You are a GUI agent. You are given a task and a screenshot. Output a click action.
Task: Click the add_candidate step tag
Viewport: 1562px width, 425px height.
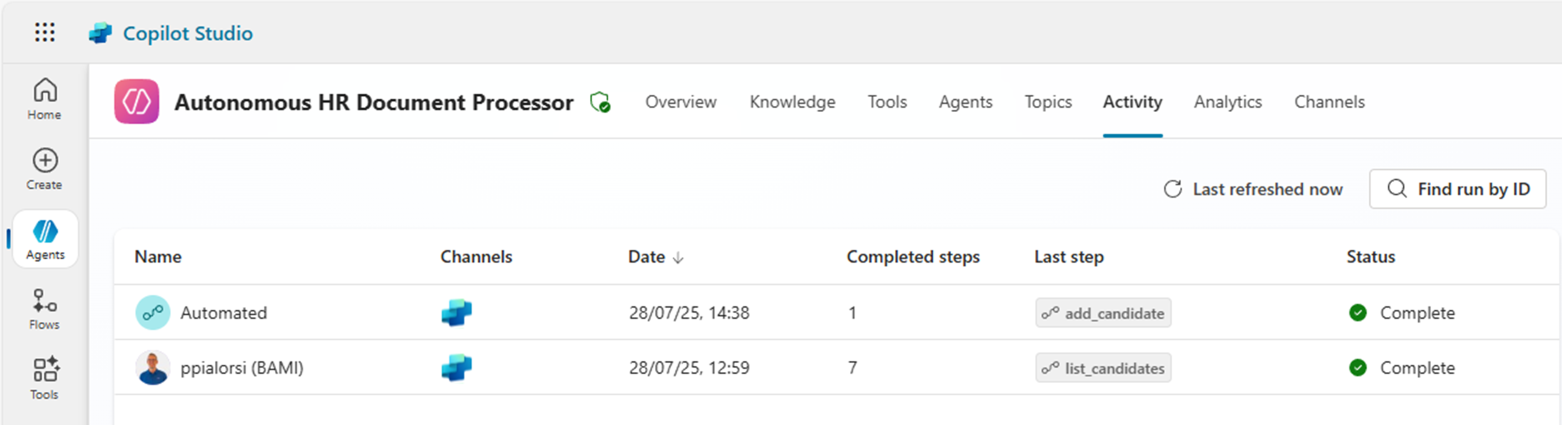1103,313
